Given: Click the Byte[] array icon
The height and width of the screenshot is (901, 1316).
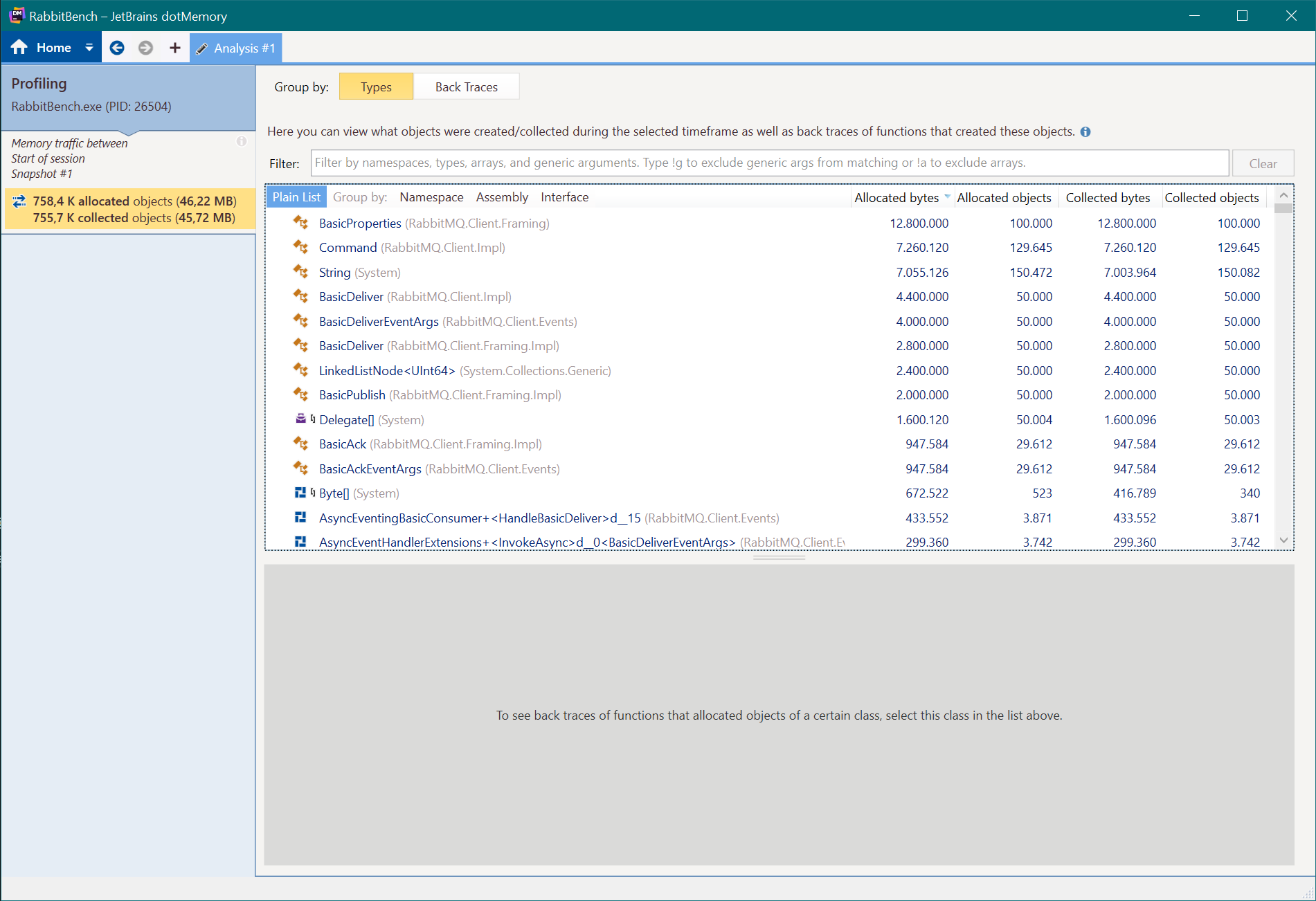Looking at the screenshot, I should (300, 493).
